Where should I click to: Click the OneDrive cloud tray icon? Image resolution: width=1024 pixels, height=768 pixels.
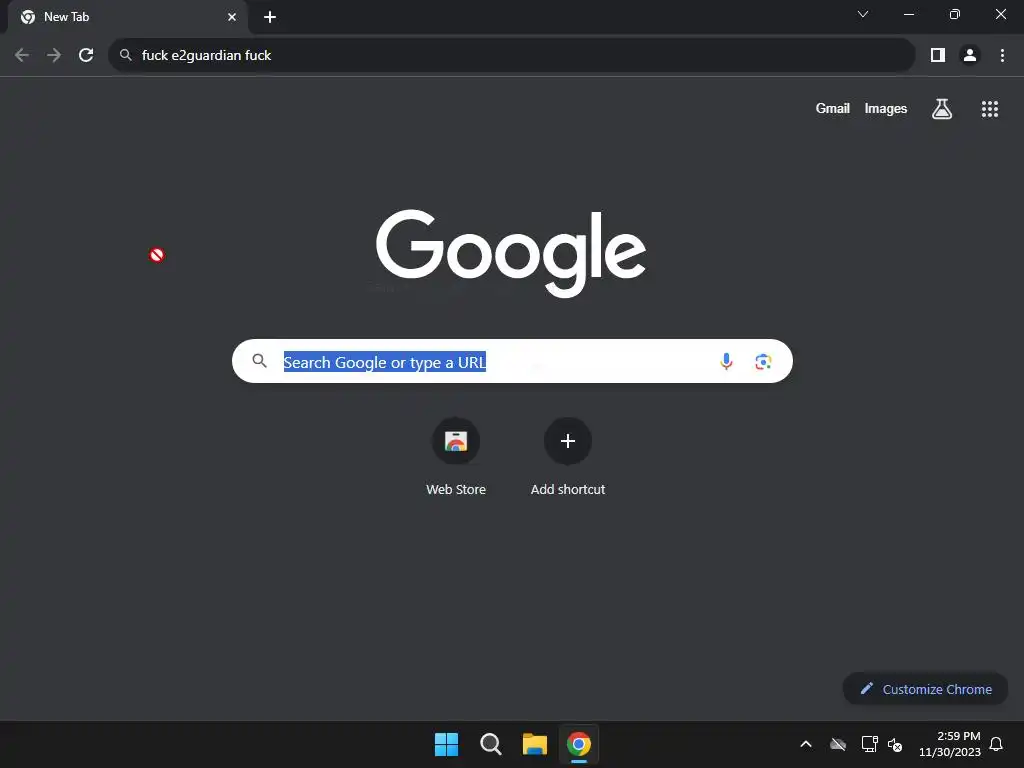click(838, 744)
